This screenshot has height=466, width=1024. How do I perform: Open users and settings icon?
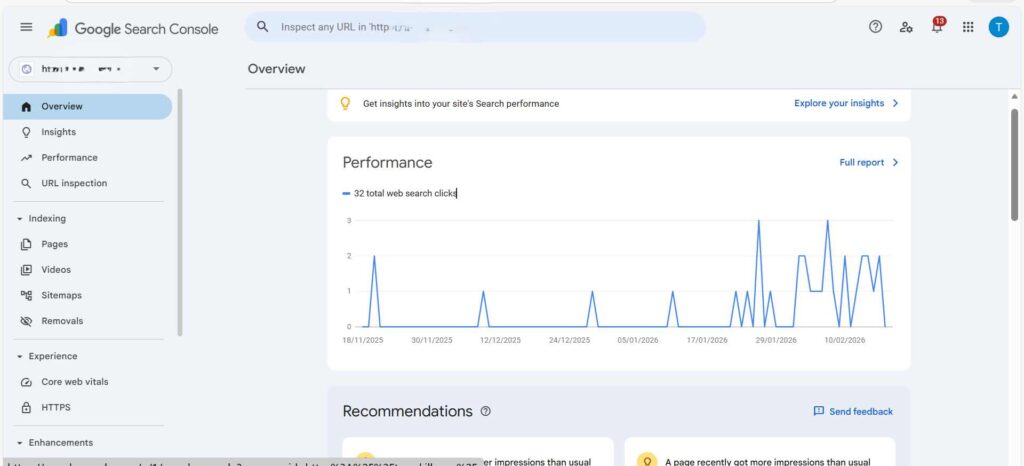click(906, 27)
